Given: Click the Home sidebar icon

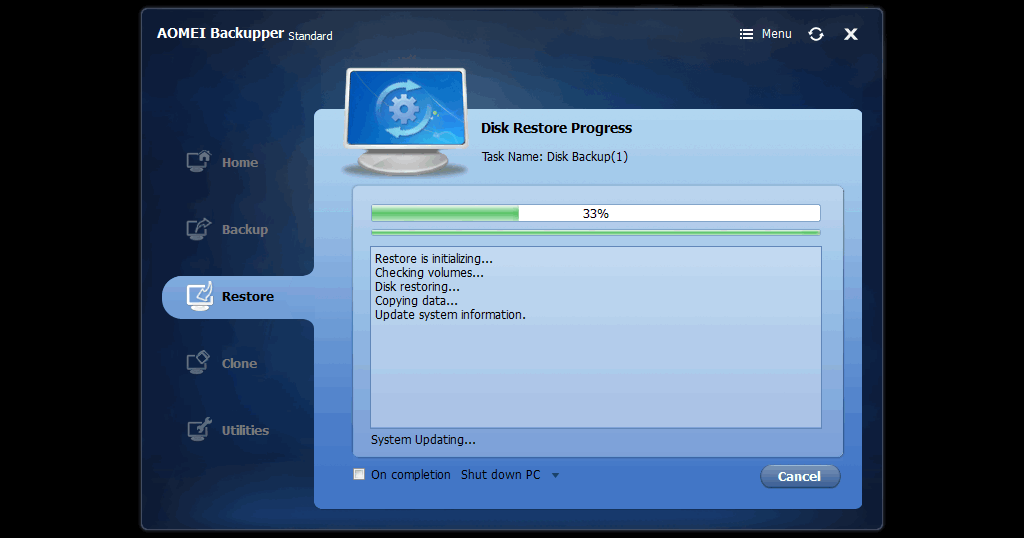Looking at the screenshot, I should click(x=199, y=161).
